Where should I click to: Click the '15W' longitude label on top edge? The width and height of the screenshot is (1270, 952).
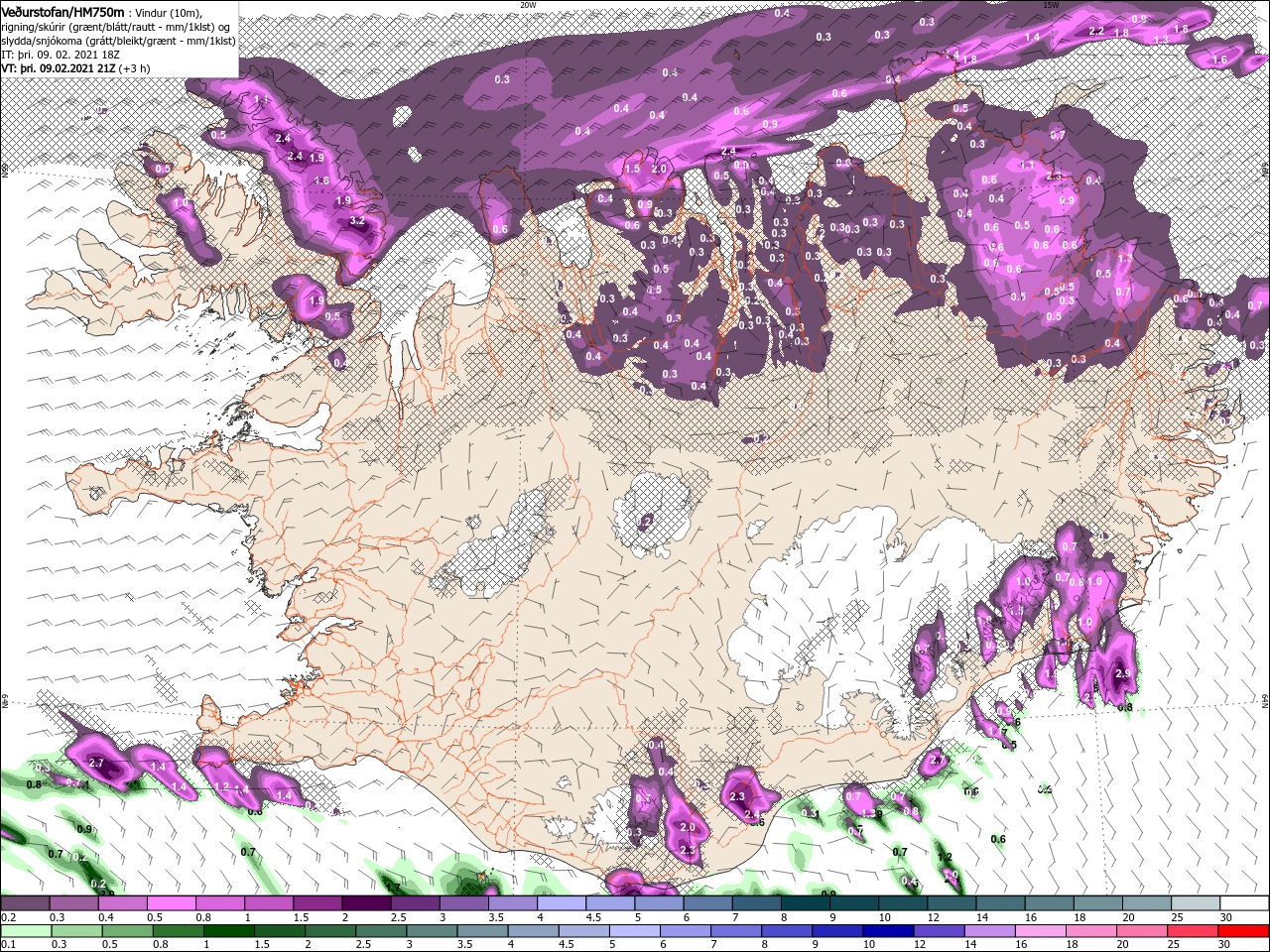point(1051,5)
